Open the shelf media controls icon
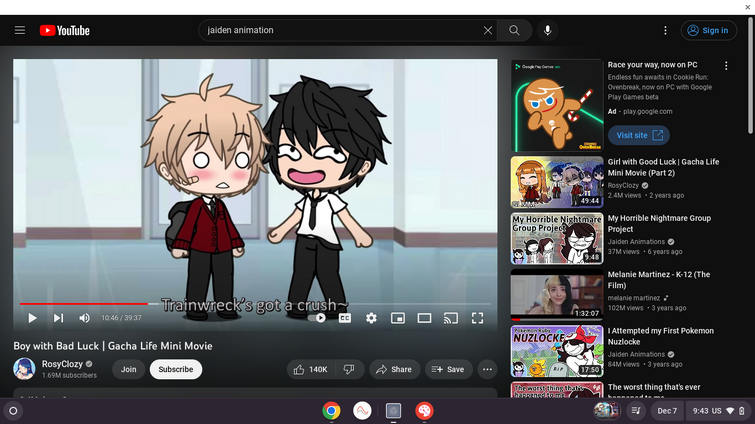This screenshot has height=424, width=755. tap(636, 411)
